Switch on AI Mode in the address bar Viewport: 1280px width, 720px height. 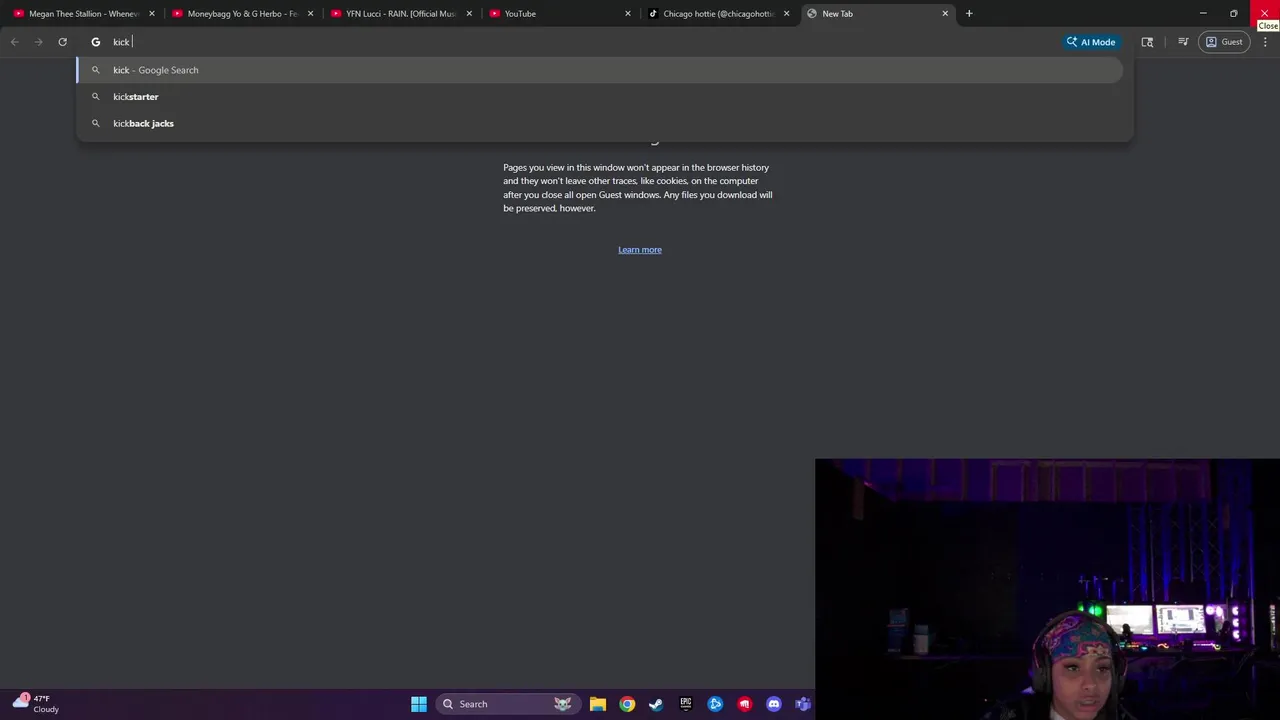pyautogui.click(x=1090, y=42)
